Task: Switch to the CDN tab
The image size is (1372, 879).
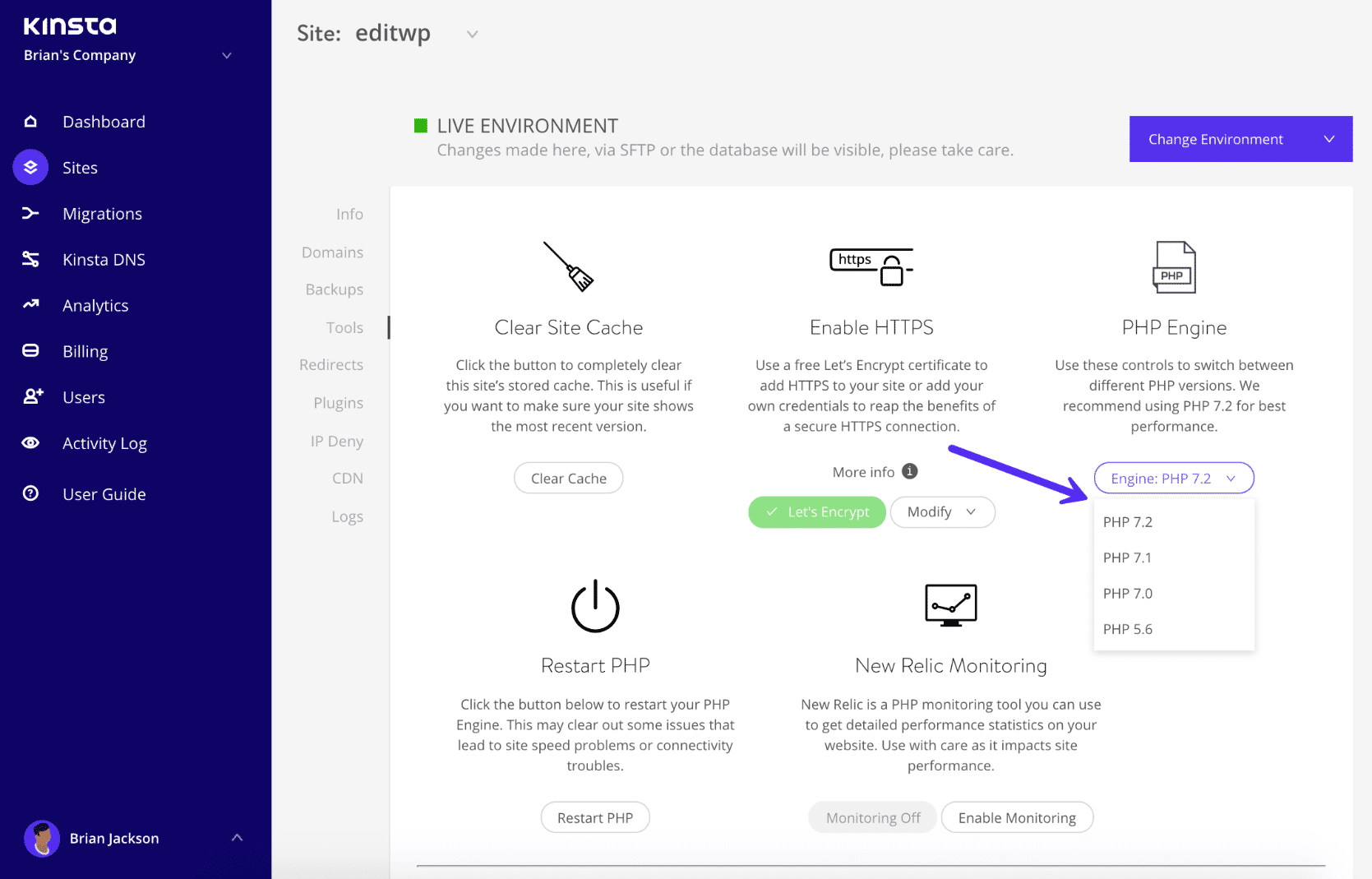Action: click(x=348, y=478)
